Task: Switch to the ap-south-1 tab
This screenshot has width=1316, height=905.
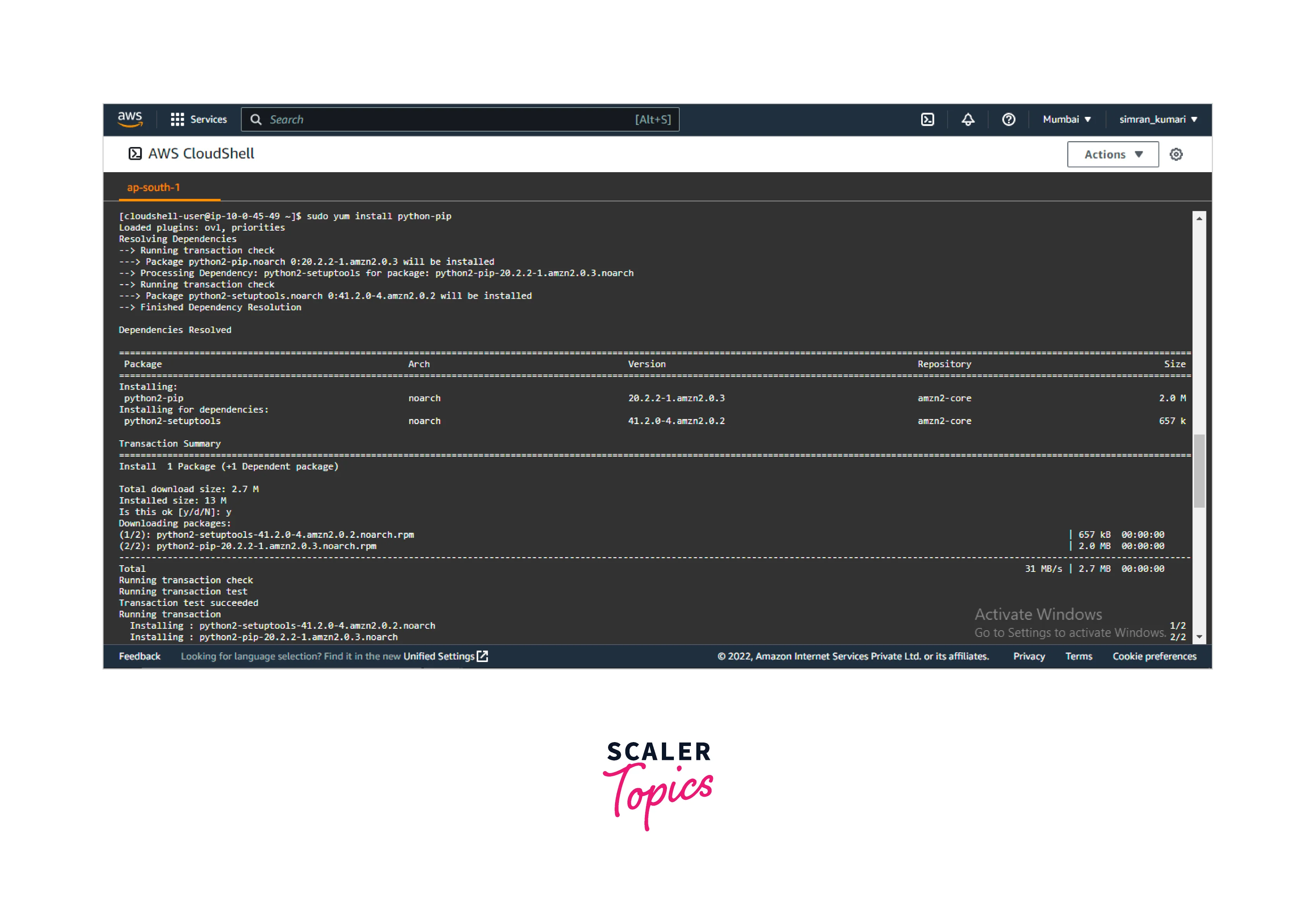Action: coord(153,187)
